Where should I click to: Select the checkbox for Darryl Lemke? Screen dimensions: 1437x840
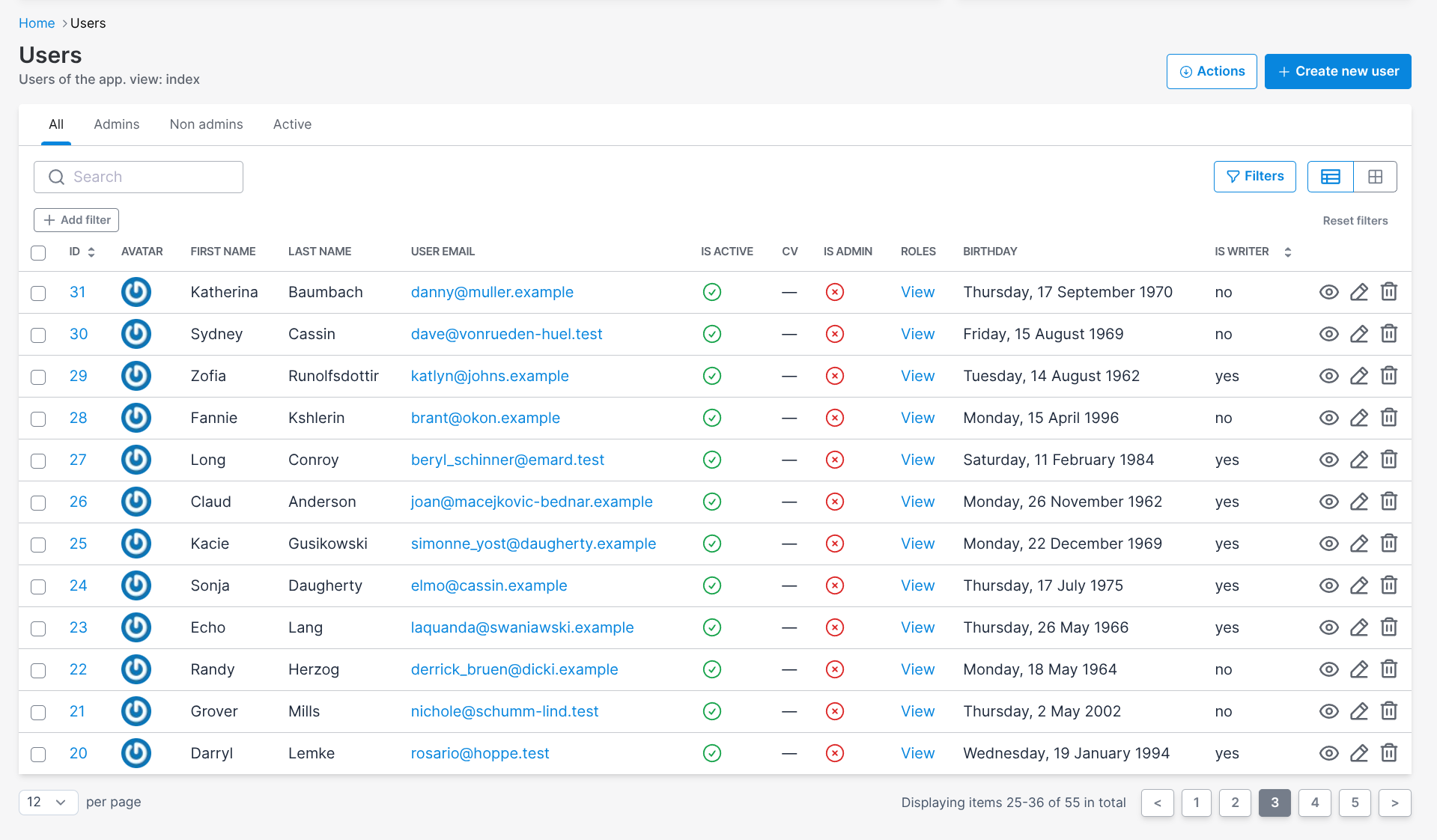pos(38,754)
